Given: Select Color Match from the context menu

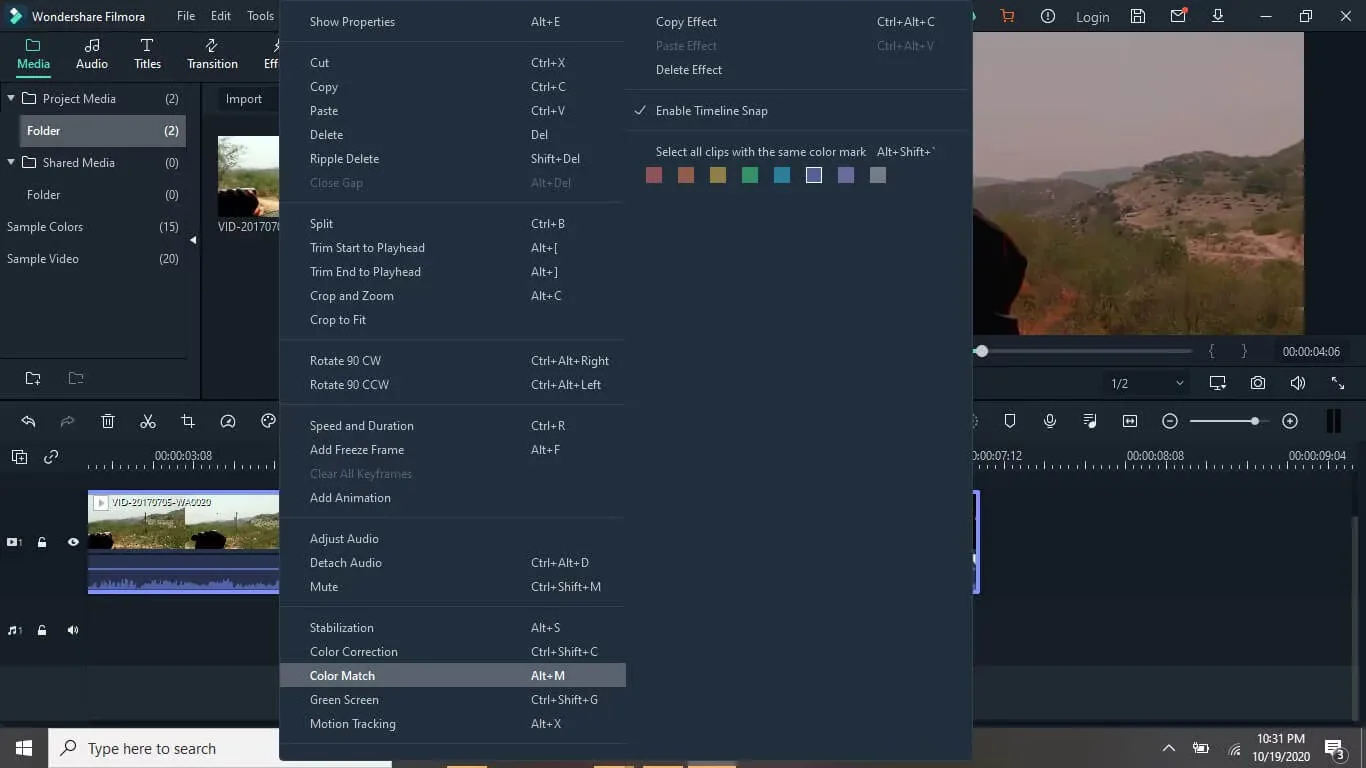Looking at the screenshot, I should pyautogui.click(x=342, y=675).
